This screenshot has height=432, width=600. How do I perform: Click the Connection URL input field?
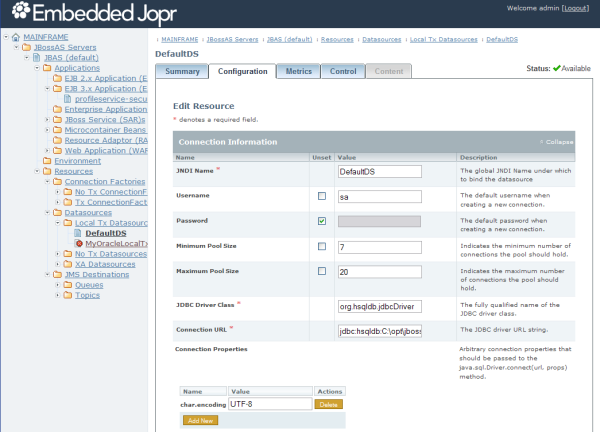[380, 331]
